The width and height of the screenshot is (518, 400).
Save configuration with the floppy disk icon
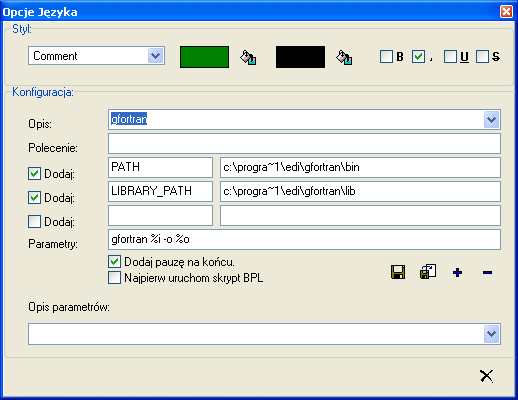(x=398, y=272)
